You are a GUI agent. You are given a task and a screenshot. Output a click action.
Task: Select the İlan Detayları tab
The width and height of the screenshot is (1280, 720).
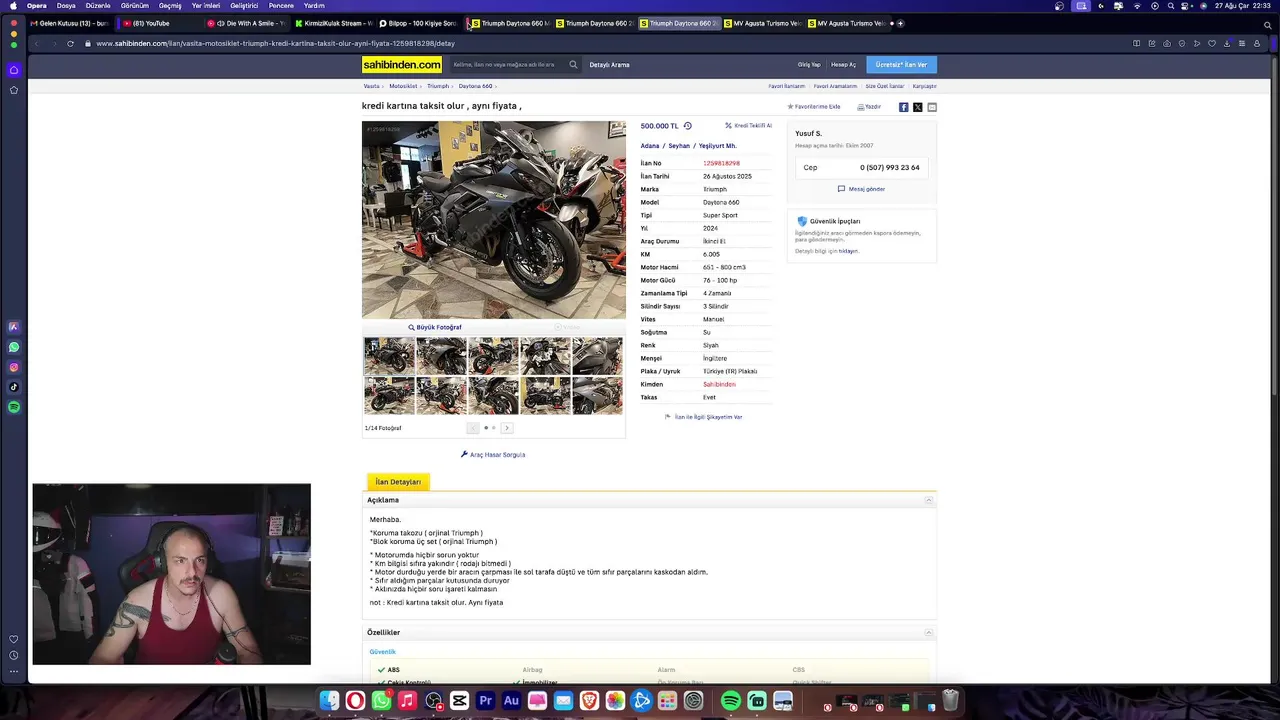pyautogui.click(x=398, y=482)
